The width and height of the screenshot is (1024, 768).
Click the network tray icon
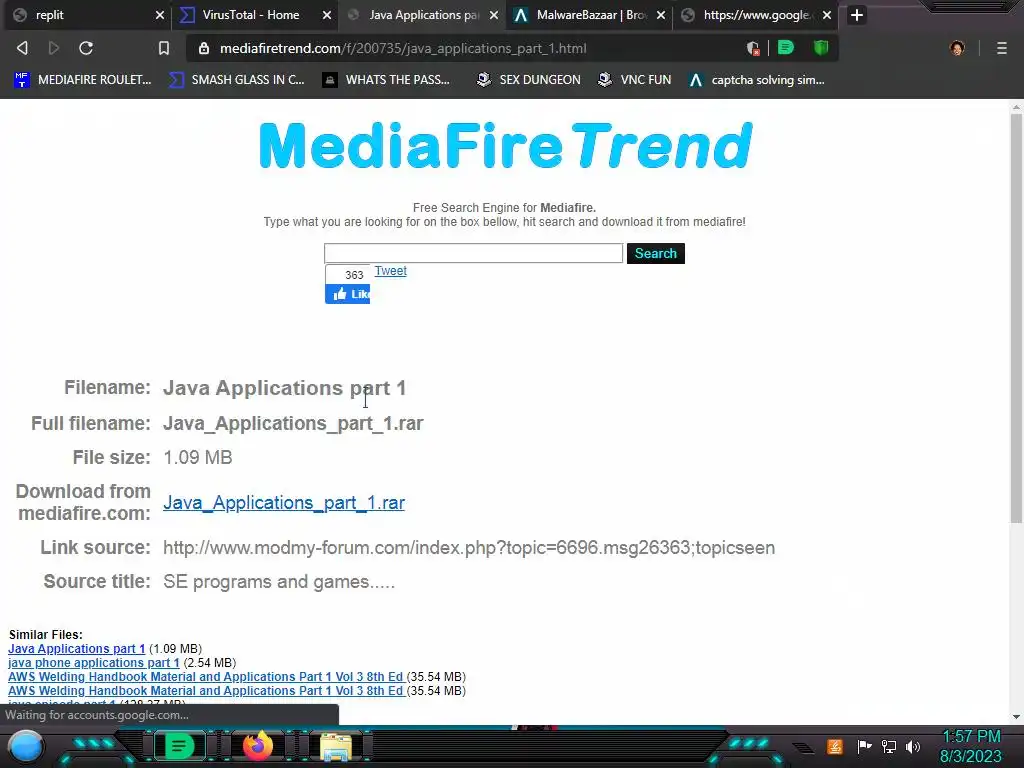[x=889, y=746]
